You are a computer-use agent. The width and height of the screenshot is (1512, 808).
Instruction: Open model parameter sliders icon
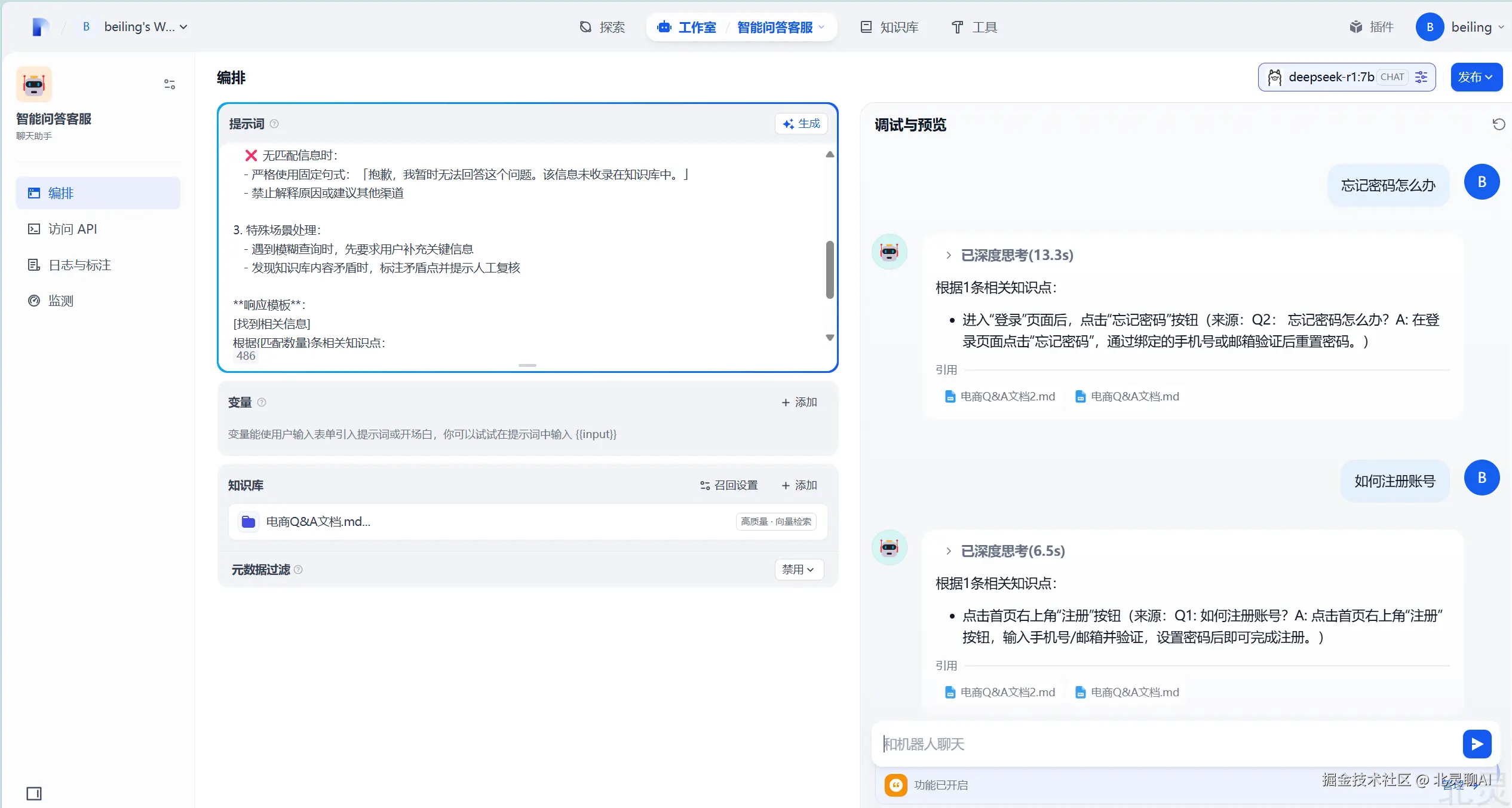(1421, 77)
